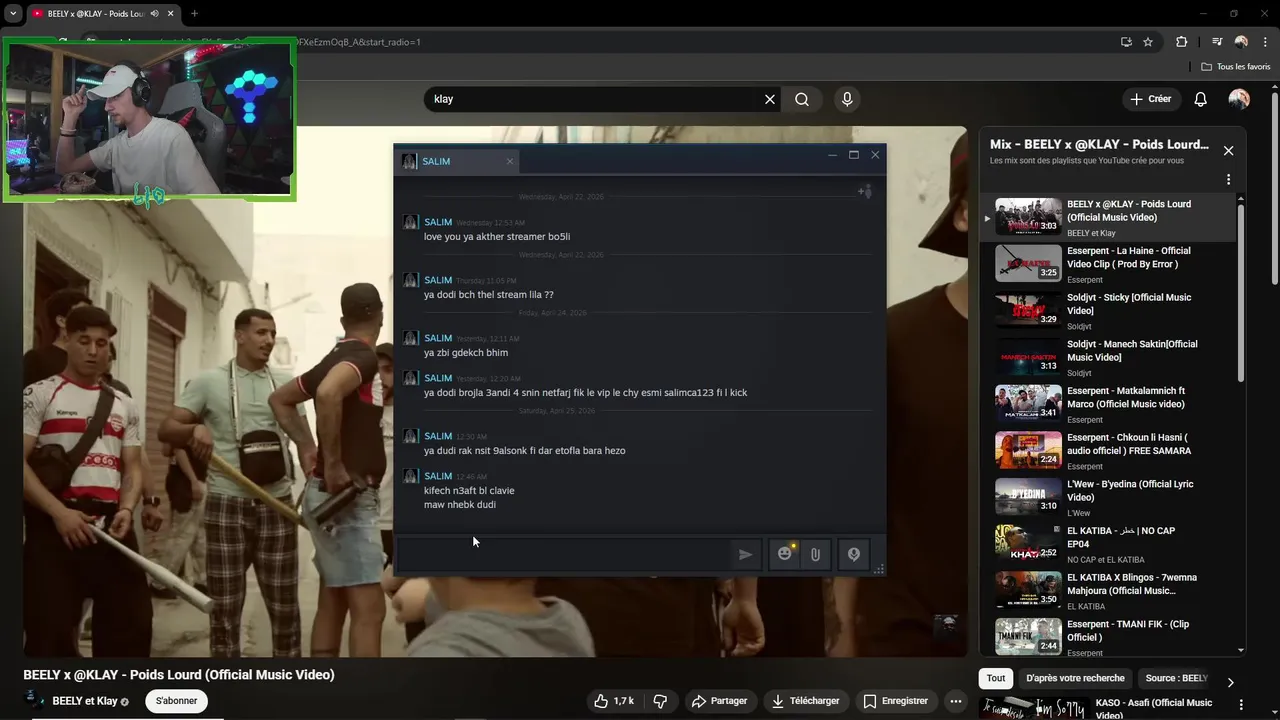1280x720 pixels.
Task: Show more filter chips with right chevron
Action: click(1230, 682)
